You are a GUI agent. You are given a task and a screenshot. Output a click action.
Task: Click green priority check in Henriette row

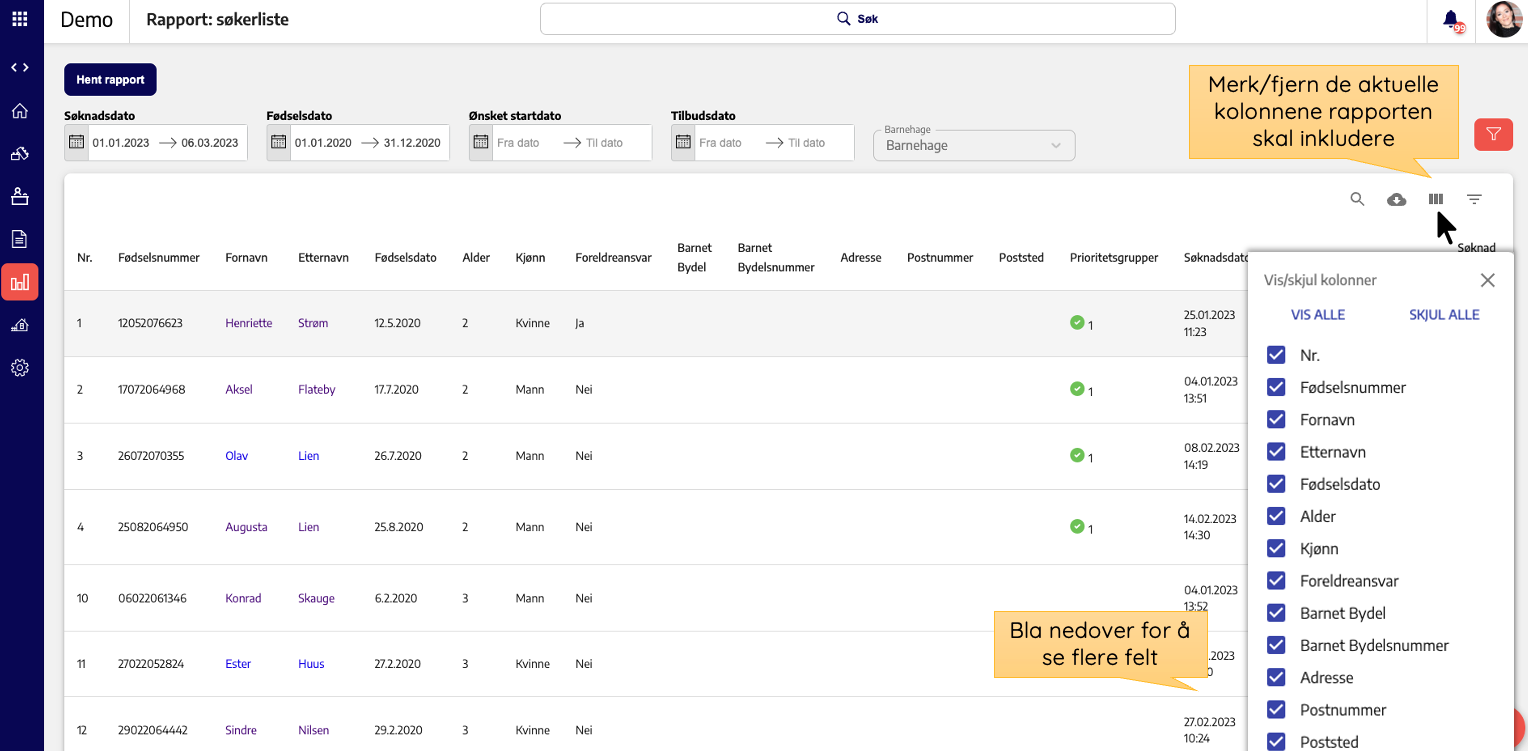click(1077, 322)
